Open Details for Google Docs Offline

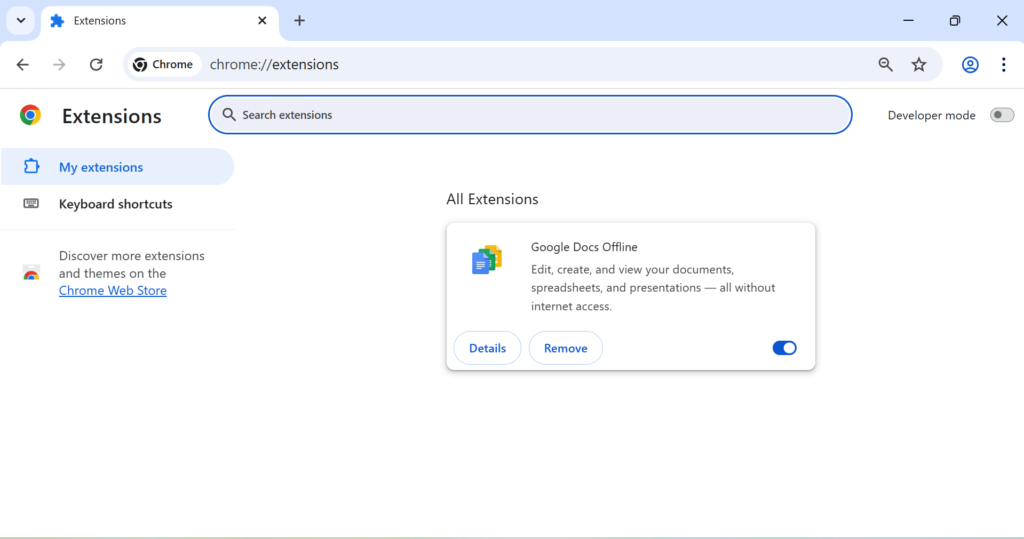coord(487,348)
